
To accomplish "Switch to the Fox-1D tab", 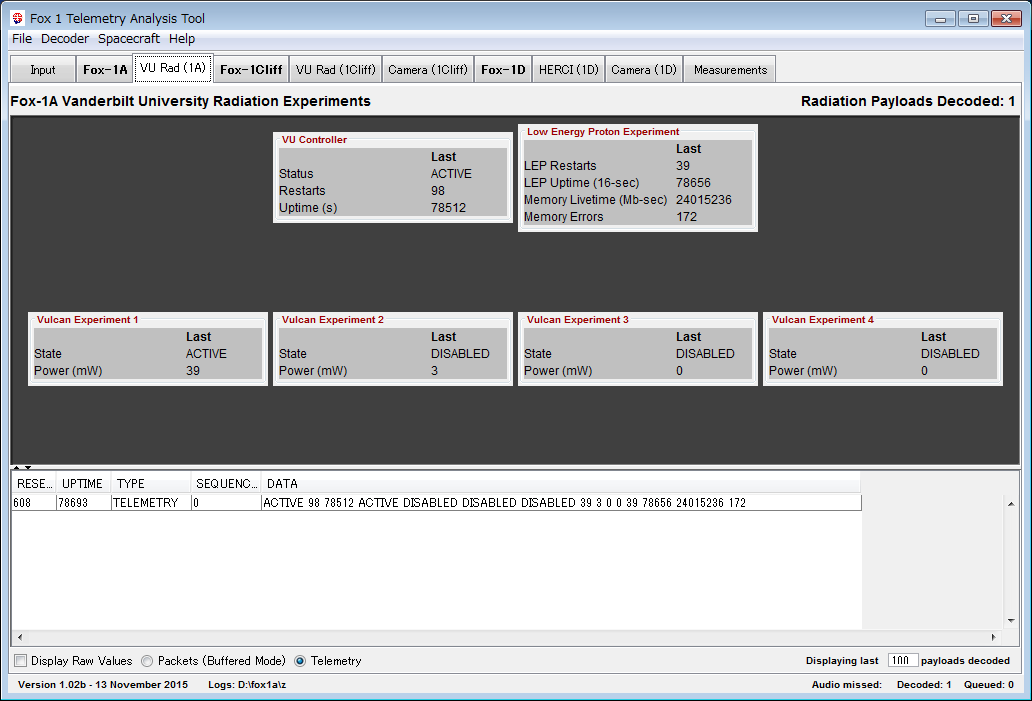I will click(503, 70).
